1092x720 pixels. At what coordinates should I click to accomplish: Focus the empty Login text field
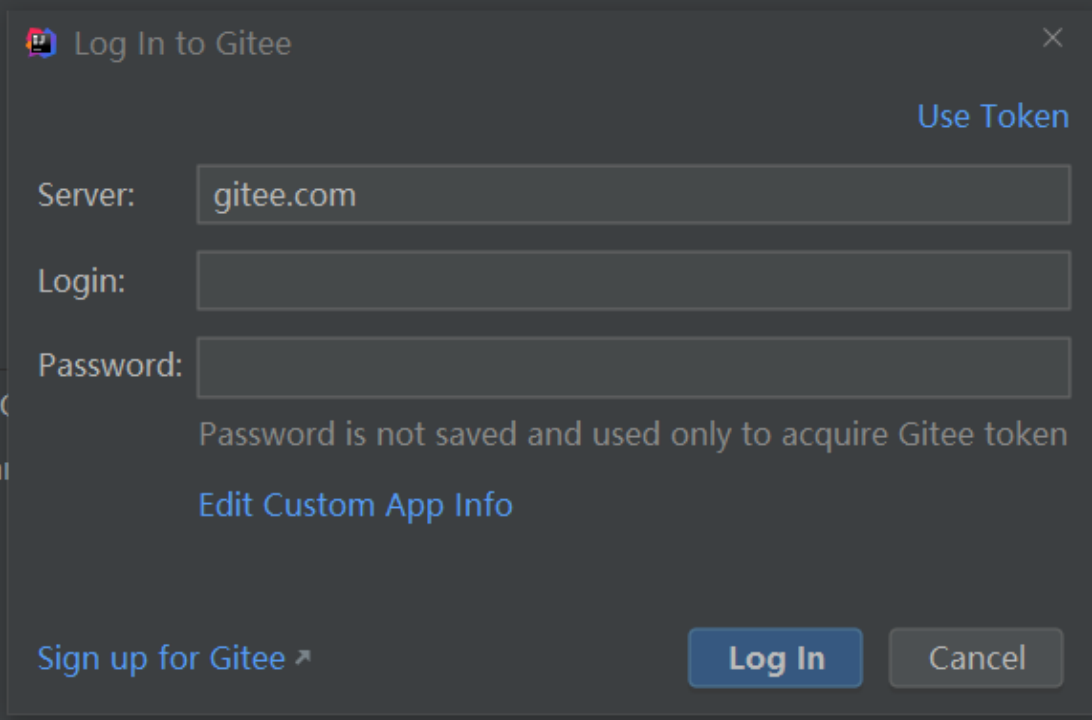[634, 281]
